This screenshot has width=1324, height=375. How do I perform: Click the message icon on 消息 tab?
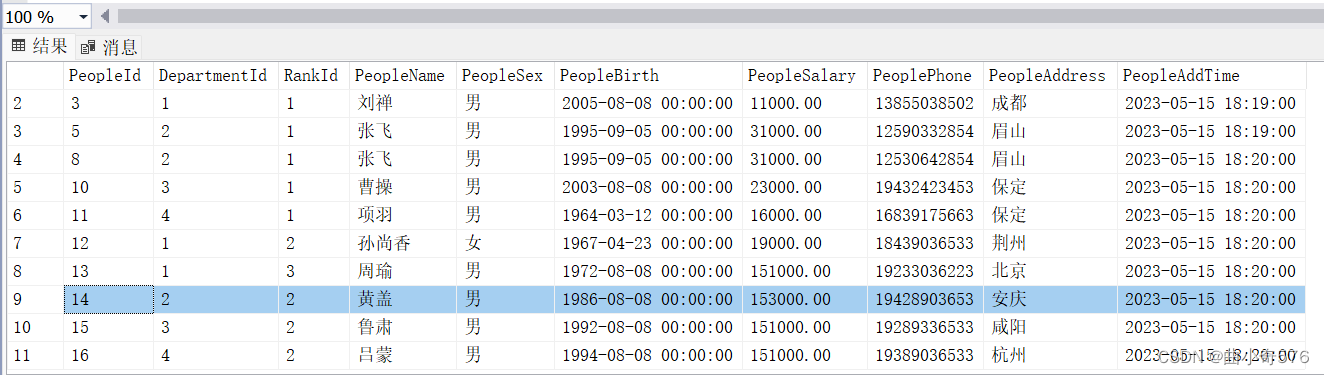[x=88, y=47]
